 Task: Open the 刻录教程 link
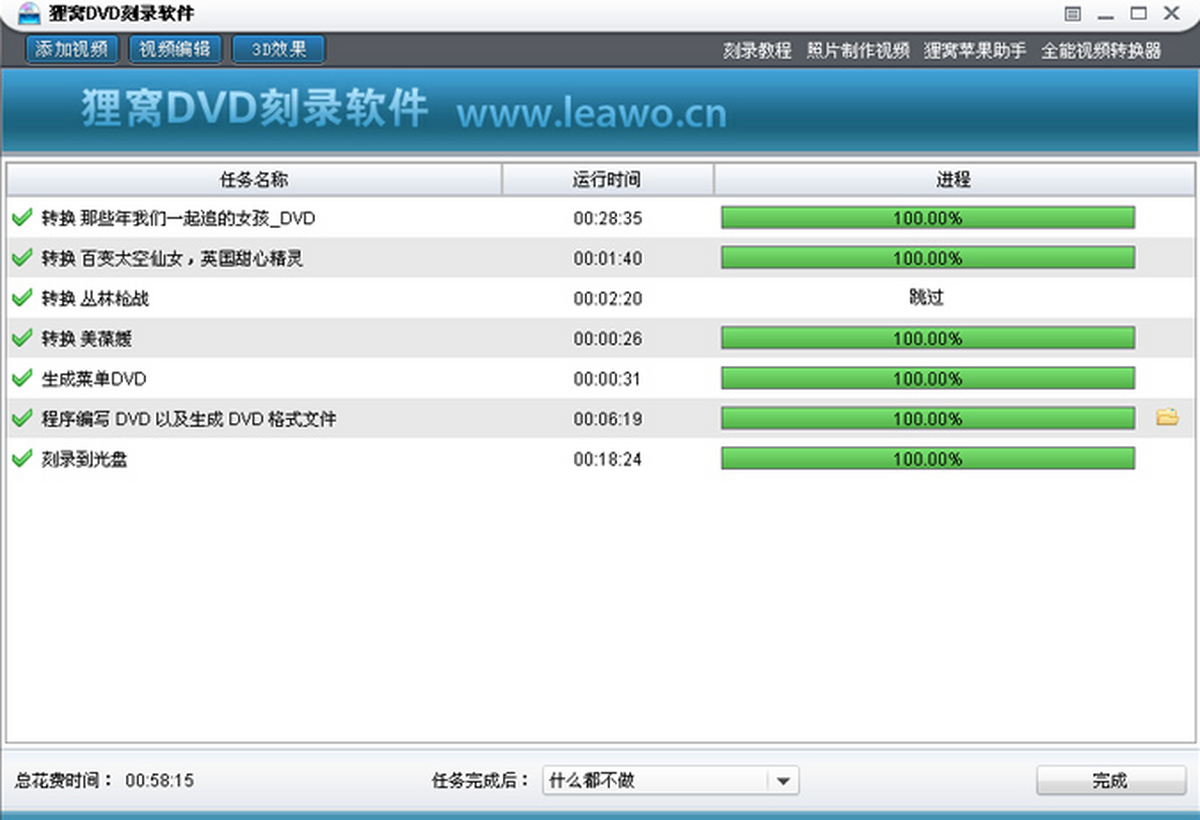[x=757, y=51]
